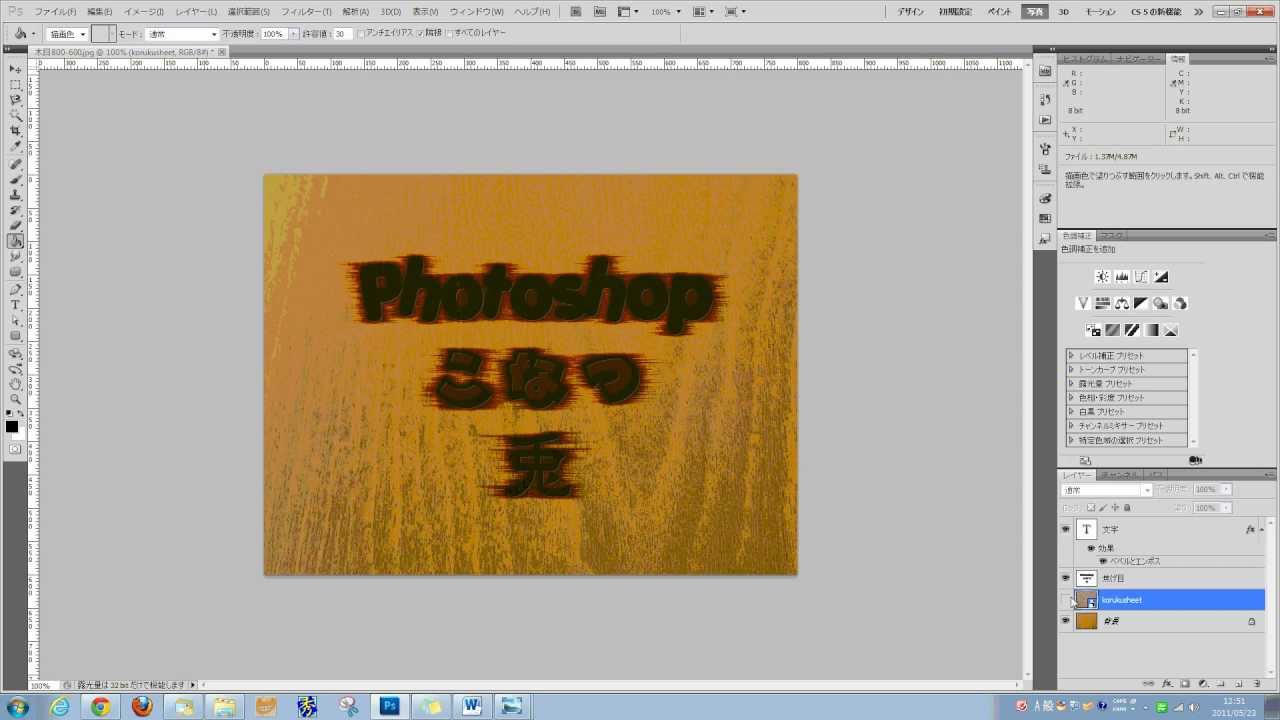Switch to the 3D workspace
The width and height of the screenshot is (1280, 720).
click(x=1064, y=12)
